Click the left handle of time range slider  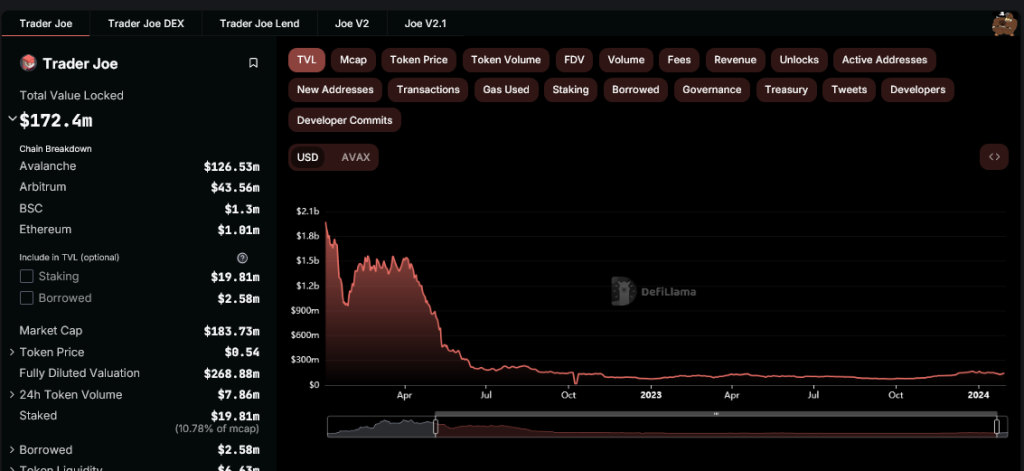[435, 427]
